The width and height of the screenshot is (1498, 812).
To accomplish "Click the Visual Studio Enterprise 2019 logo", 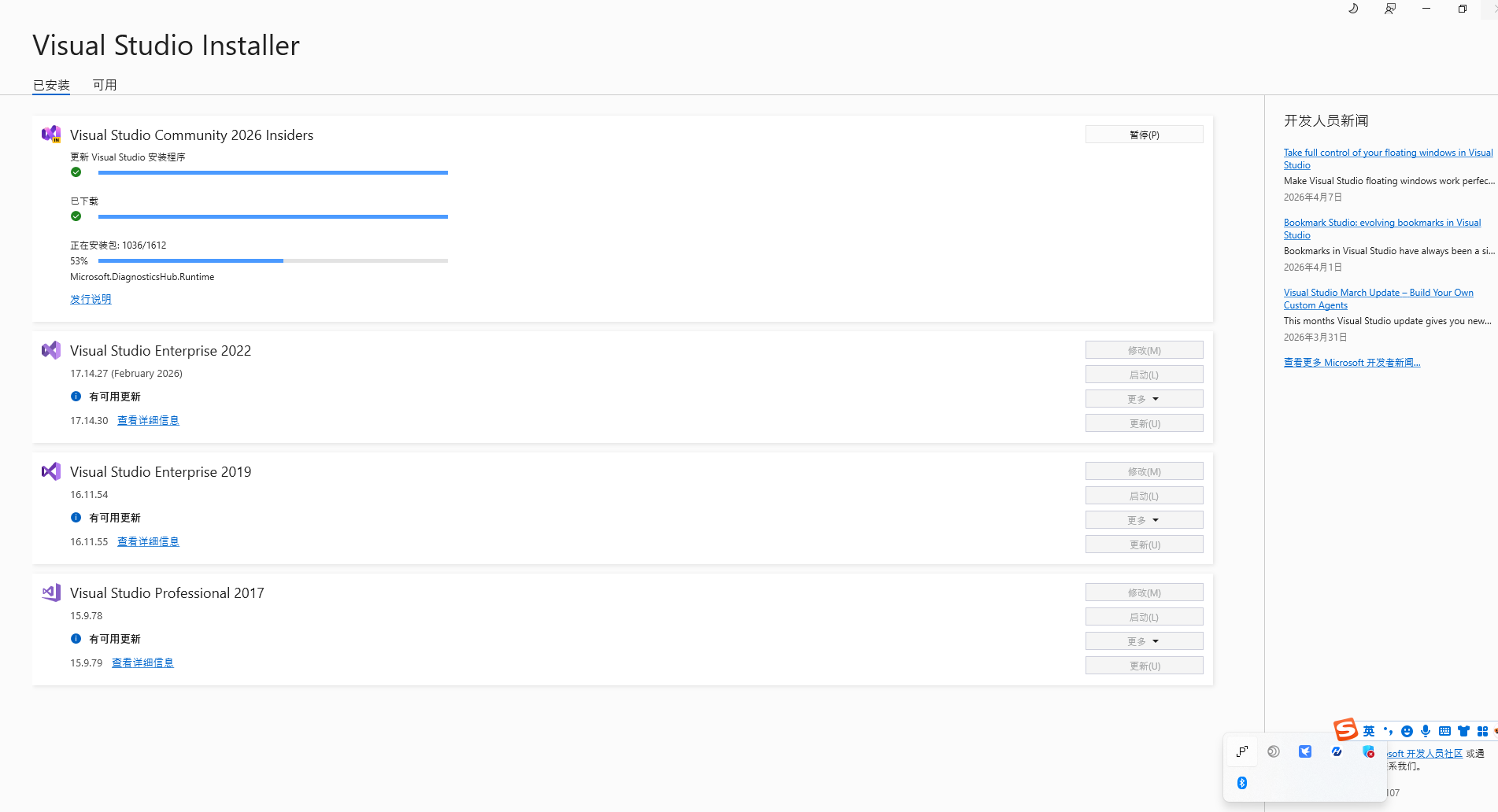I will click(x=51, y=471).
